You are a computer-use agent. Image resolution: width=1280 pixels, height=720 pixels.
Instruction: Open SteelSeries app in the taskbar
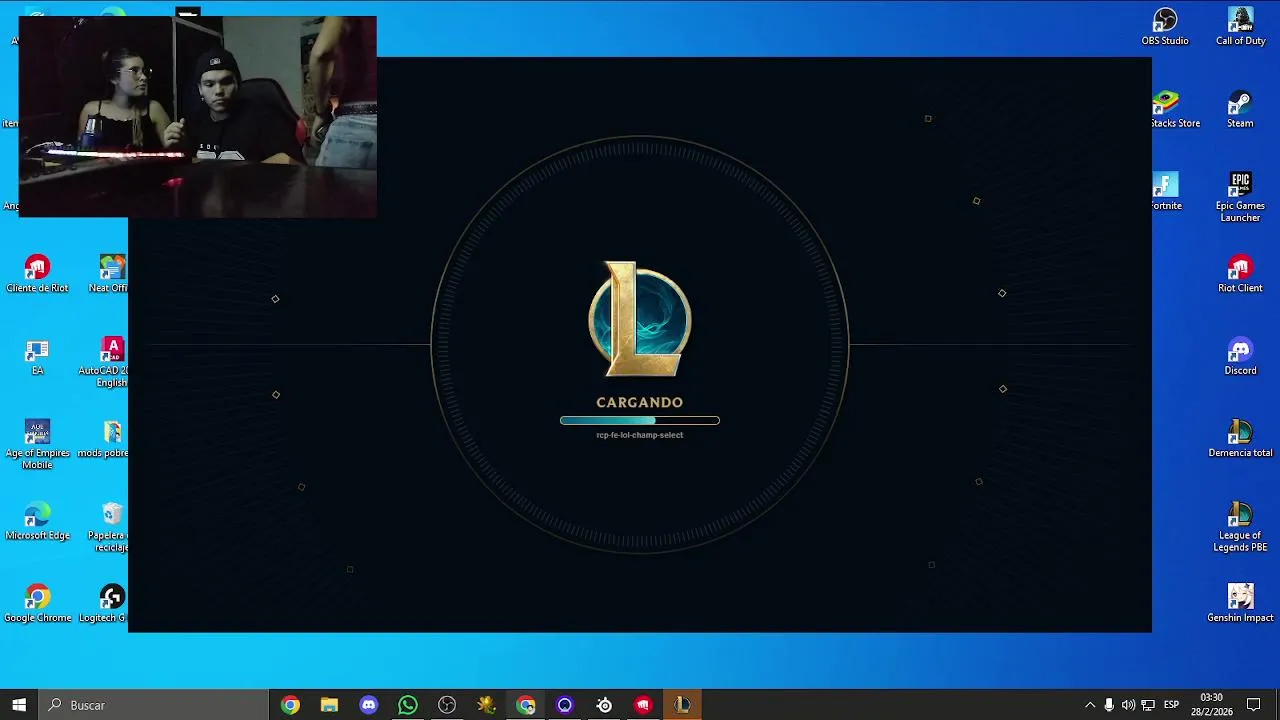(x=604, y=705)
